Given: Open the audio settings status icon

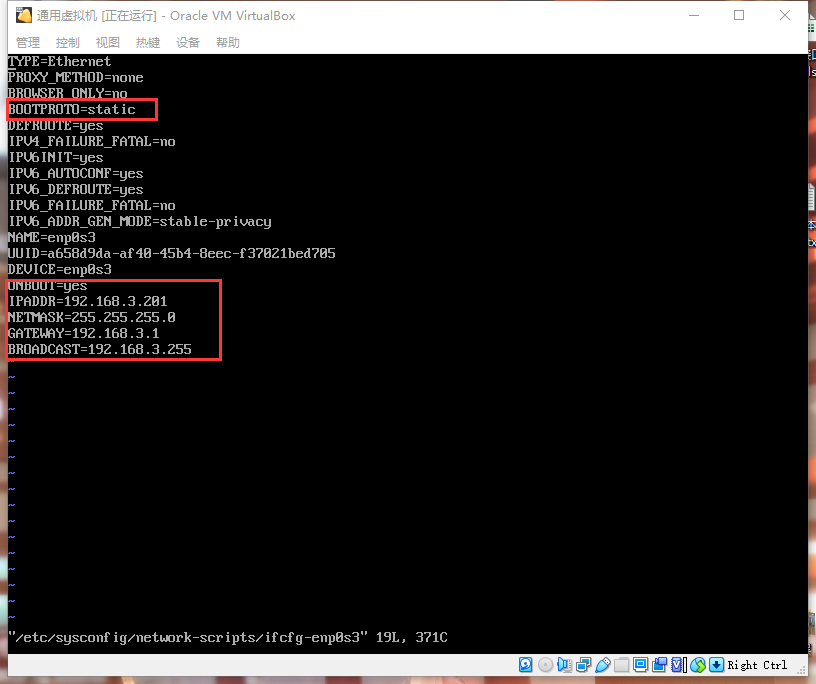Looking at the screenshot, I should pos(564,665).
